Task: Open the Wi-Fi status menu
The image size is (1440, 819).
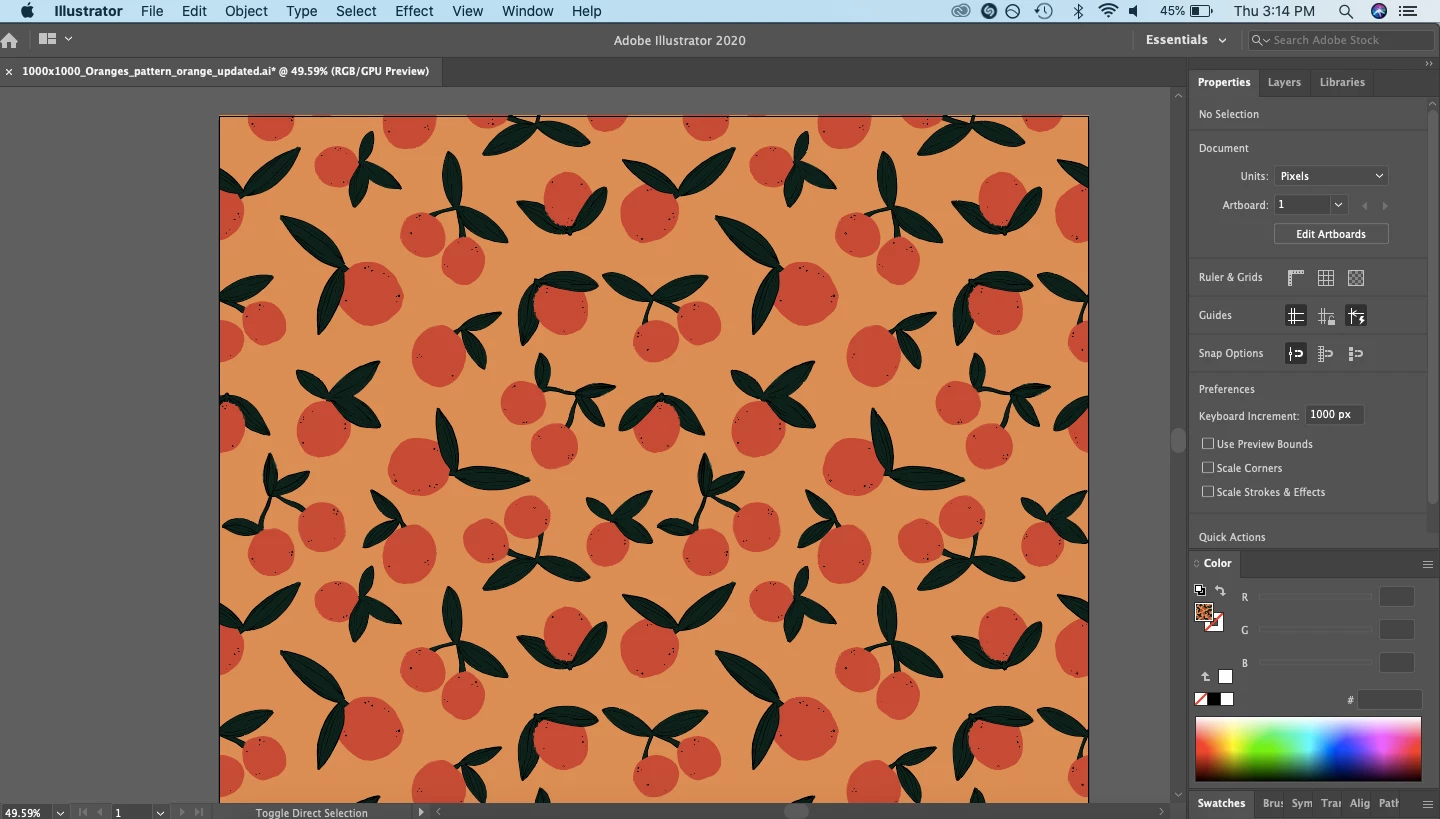Action: pos(1107,11)
